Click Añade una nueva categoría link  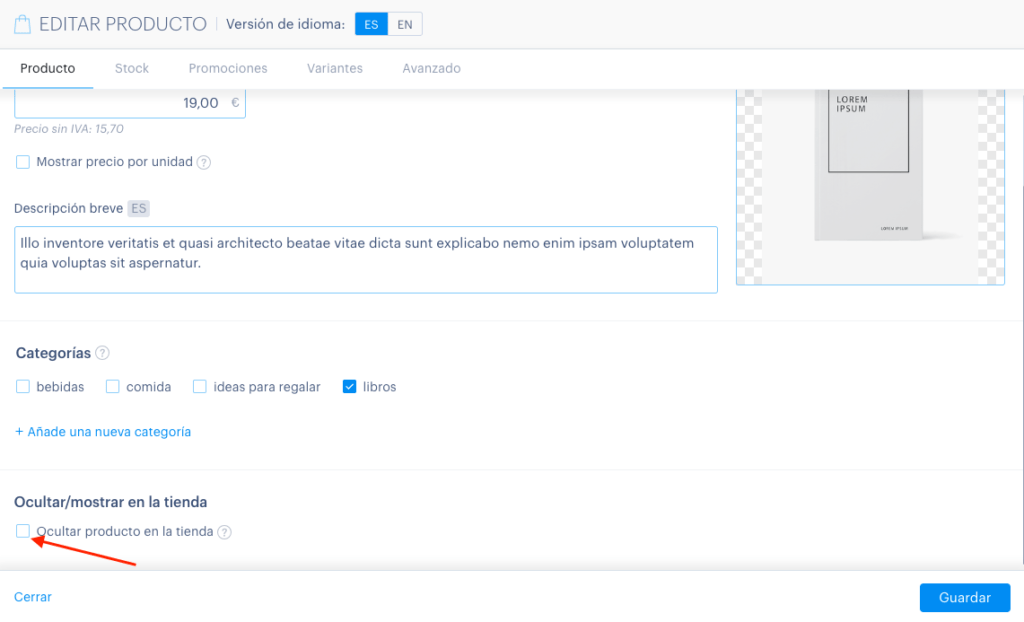tap(103, 432)
